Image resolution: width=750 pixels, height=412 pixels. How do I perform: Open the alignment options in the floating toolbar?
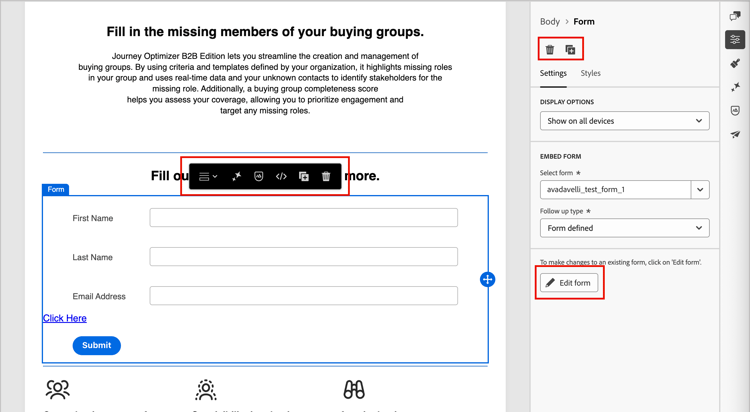click(208, 177)
